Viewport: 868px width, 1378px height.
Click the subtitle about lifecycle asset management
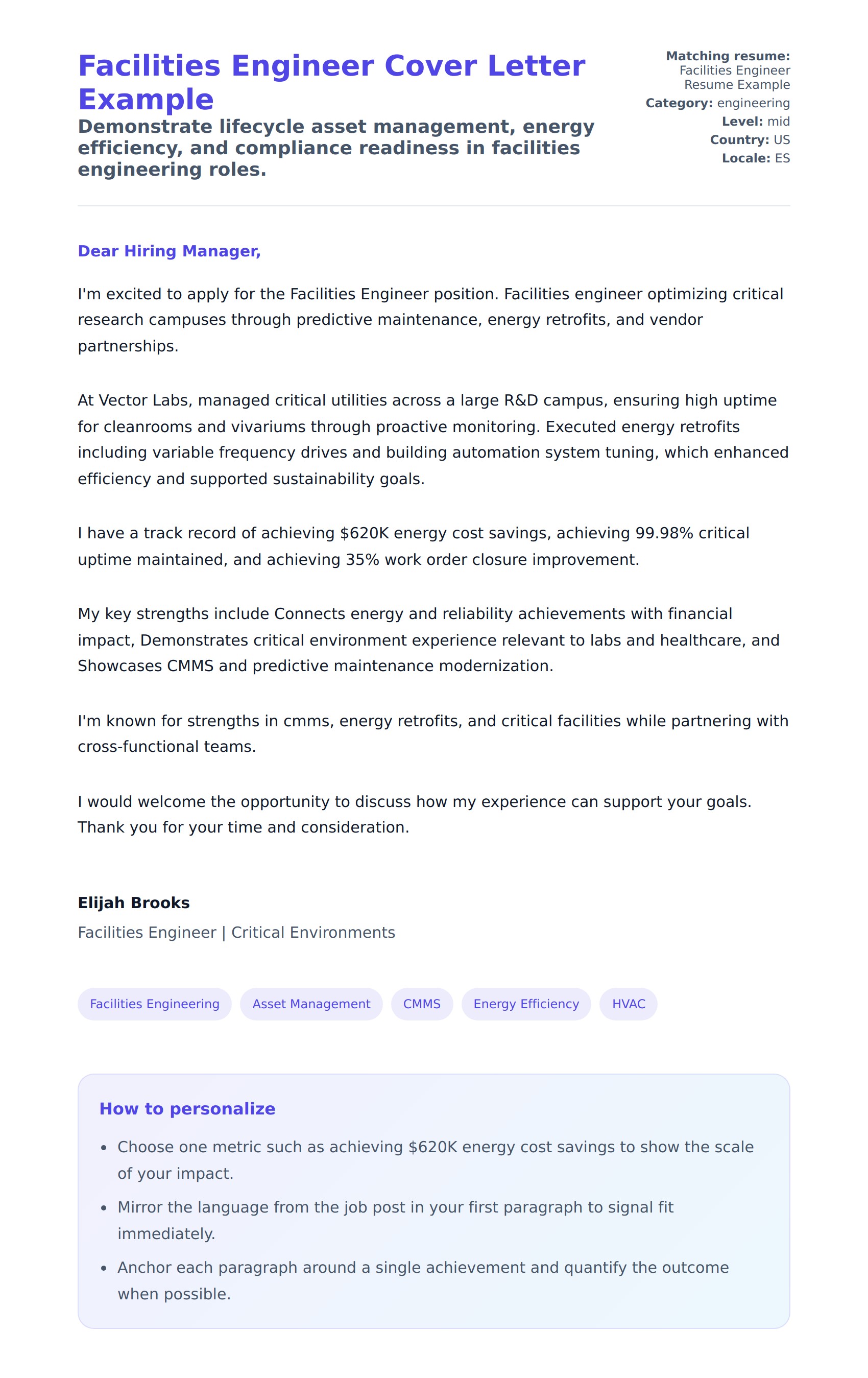click(x=336, y=148)
